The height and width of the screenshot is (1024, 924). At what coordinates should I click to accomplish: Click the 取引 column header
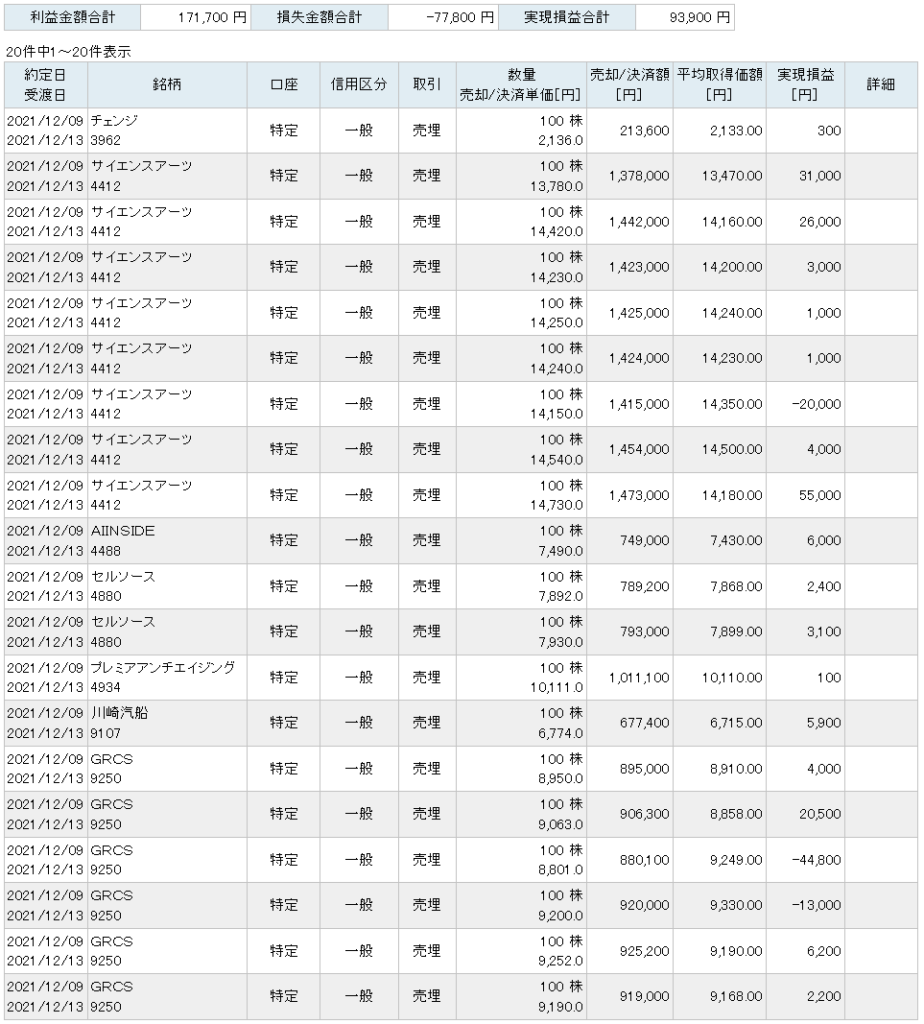(x=427, y=85)
